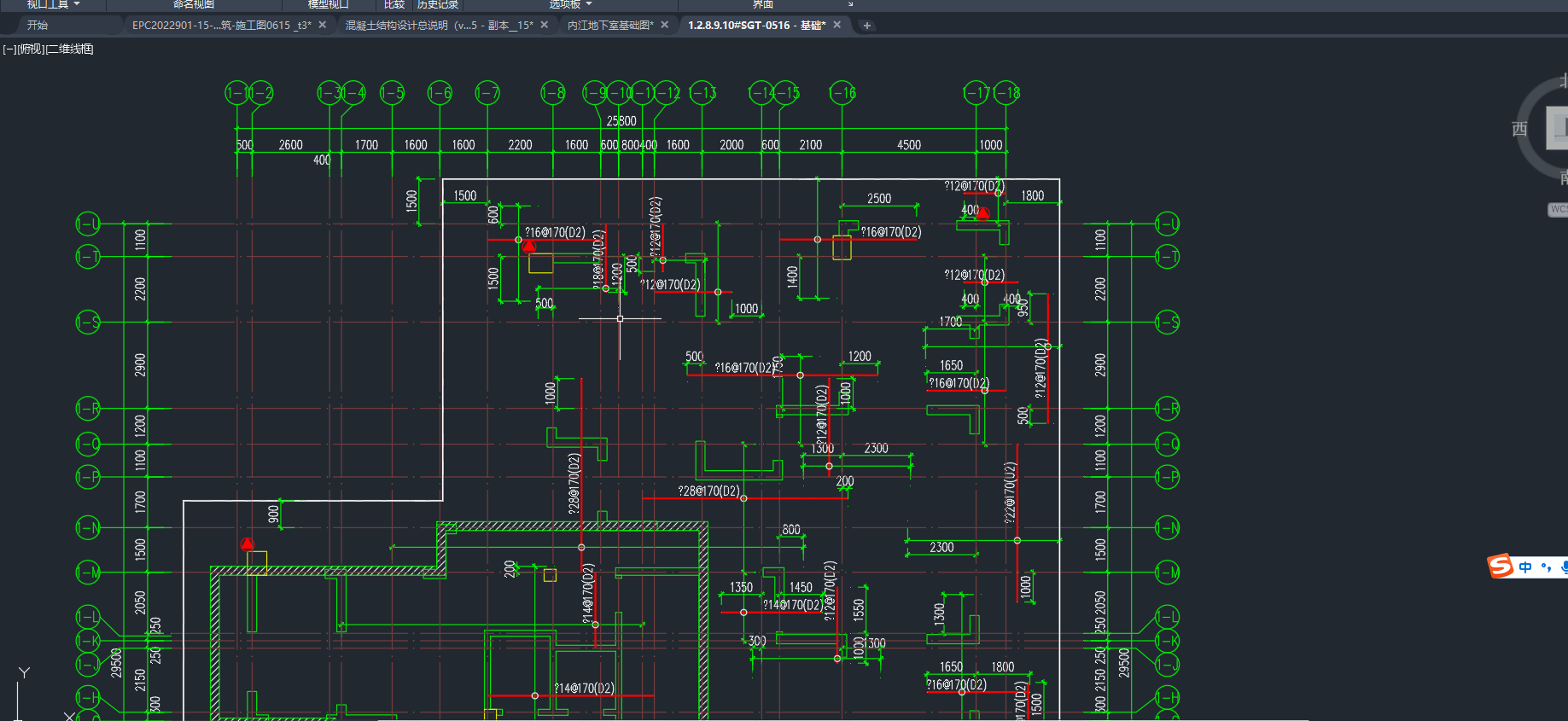Select the 4500 dimension text

pos(909,145)
